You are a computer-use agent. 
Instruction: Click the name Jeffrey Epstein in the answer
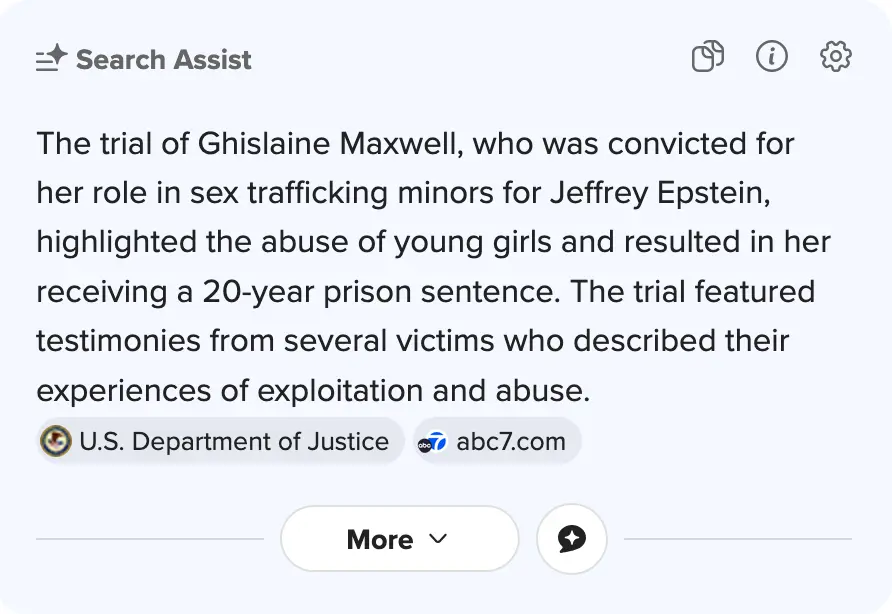tap(659, 193)
